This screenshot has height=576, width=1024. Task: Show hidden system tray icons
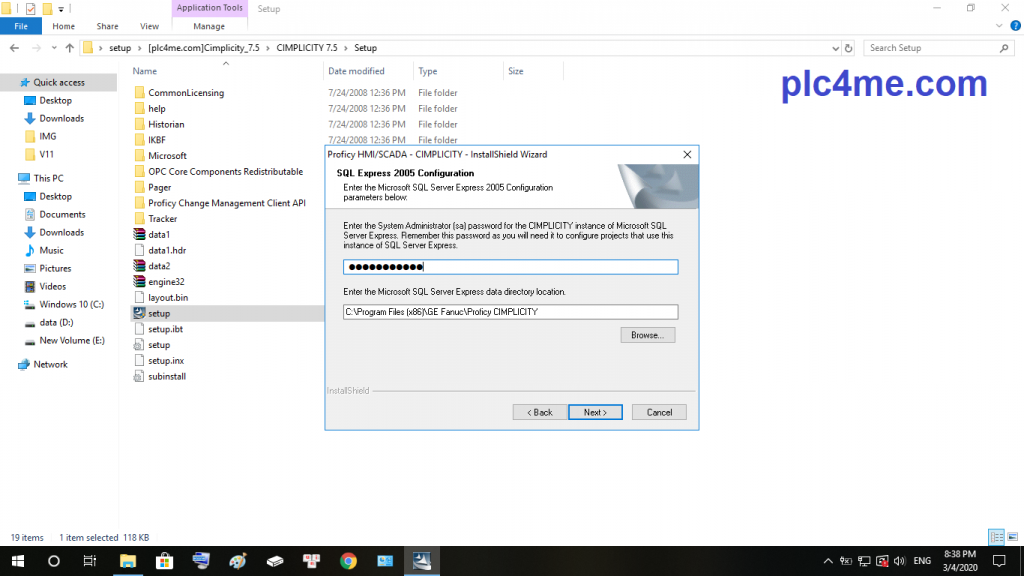tap(829, 561)
